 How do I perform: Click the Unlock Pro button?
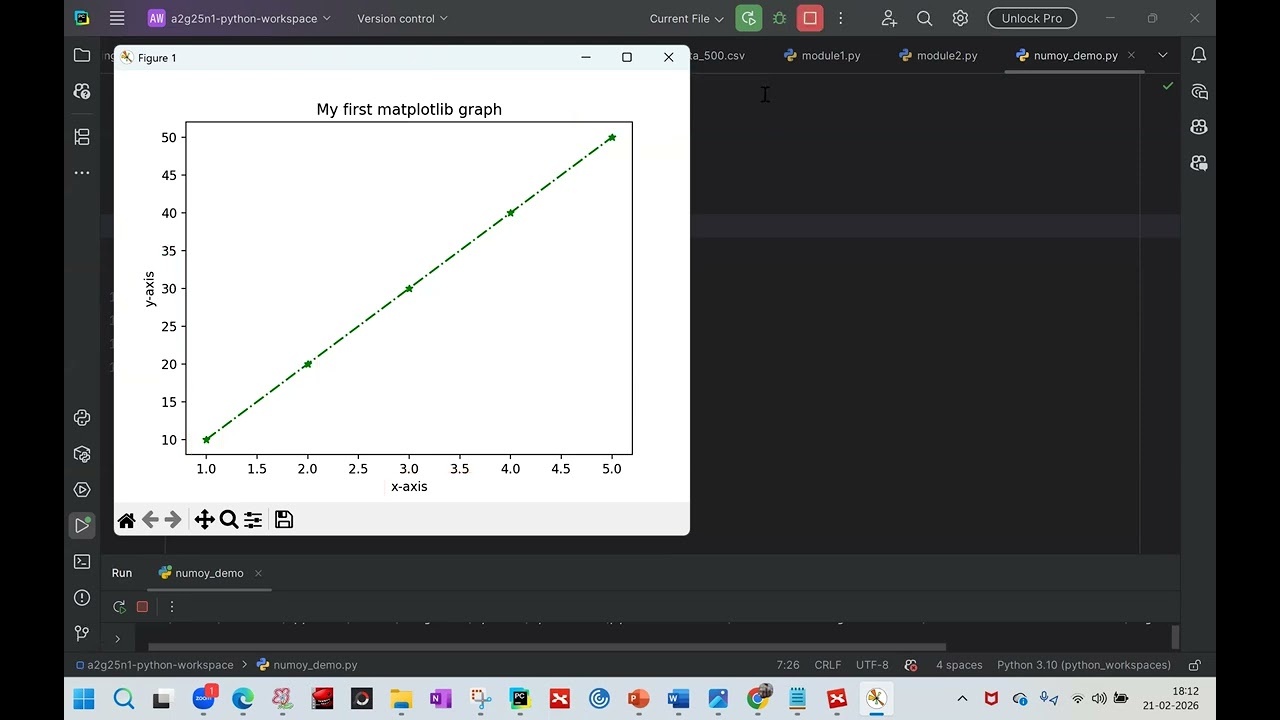click(1032, 18)
